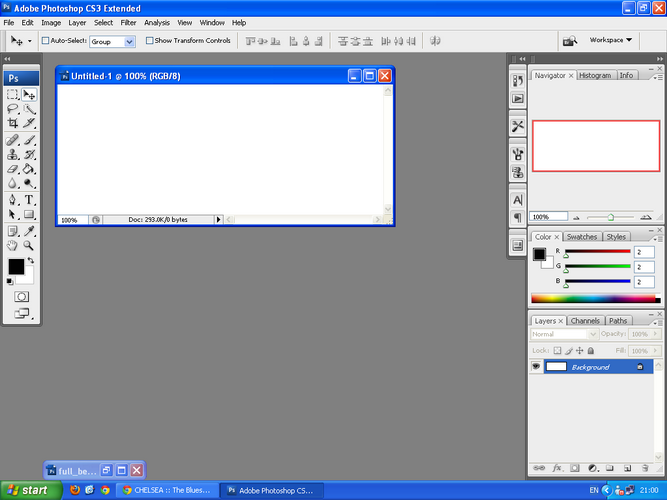Screen dimensions: 667x500
Task: Select the Eraser tool
Action: [13, 169]
